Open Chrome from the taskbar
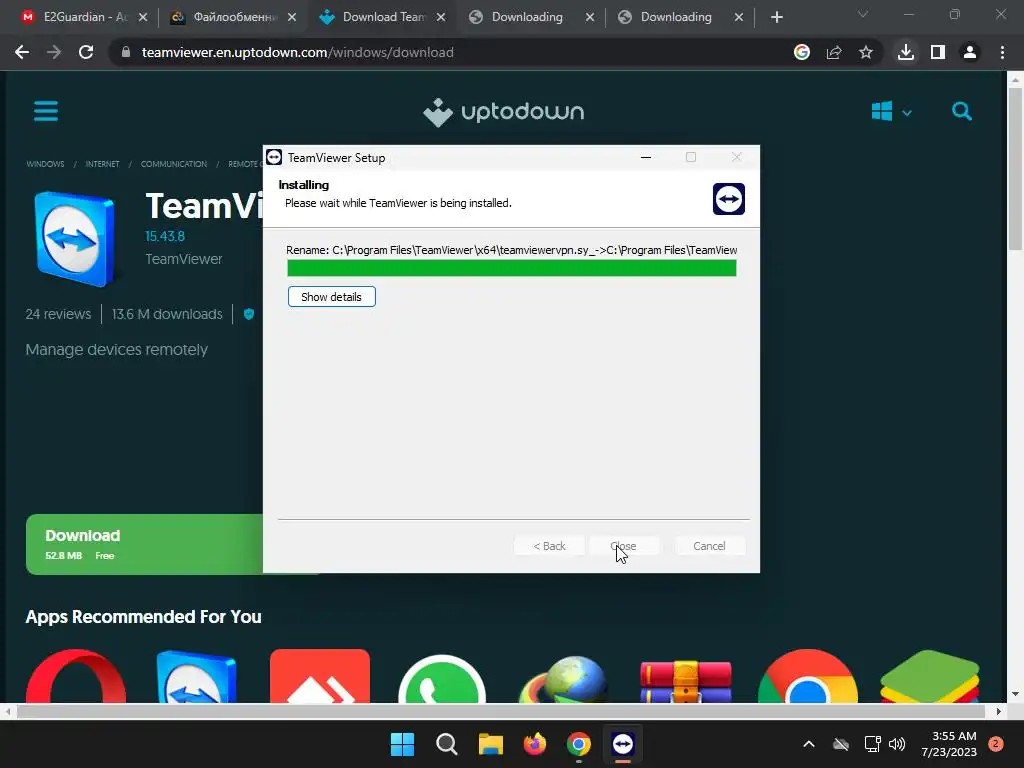Image resolution: width=1024 pixels, height=768 pixels. (x=579, y=744)
